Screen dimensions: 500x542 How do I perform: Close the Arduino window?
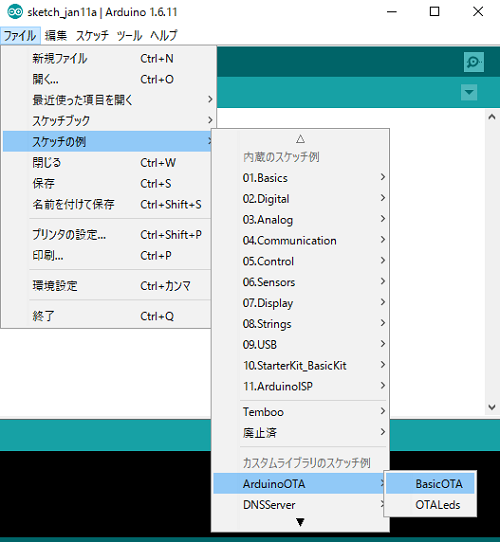tap(478, 12)
